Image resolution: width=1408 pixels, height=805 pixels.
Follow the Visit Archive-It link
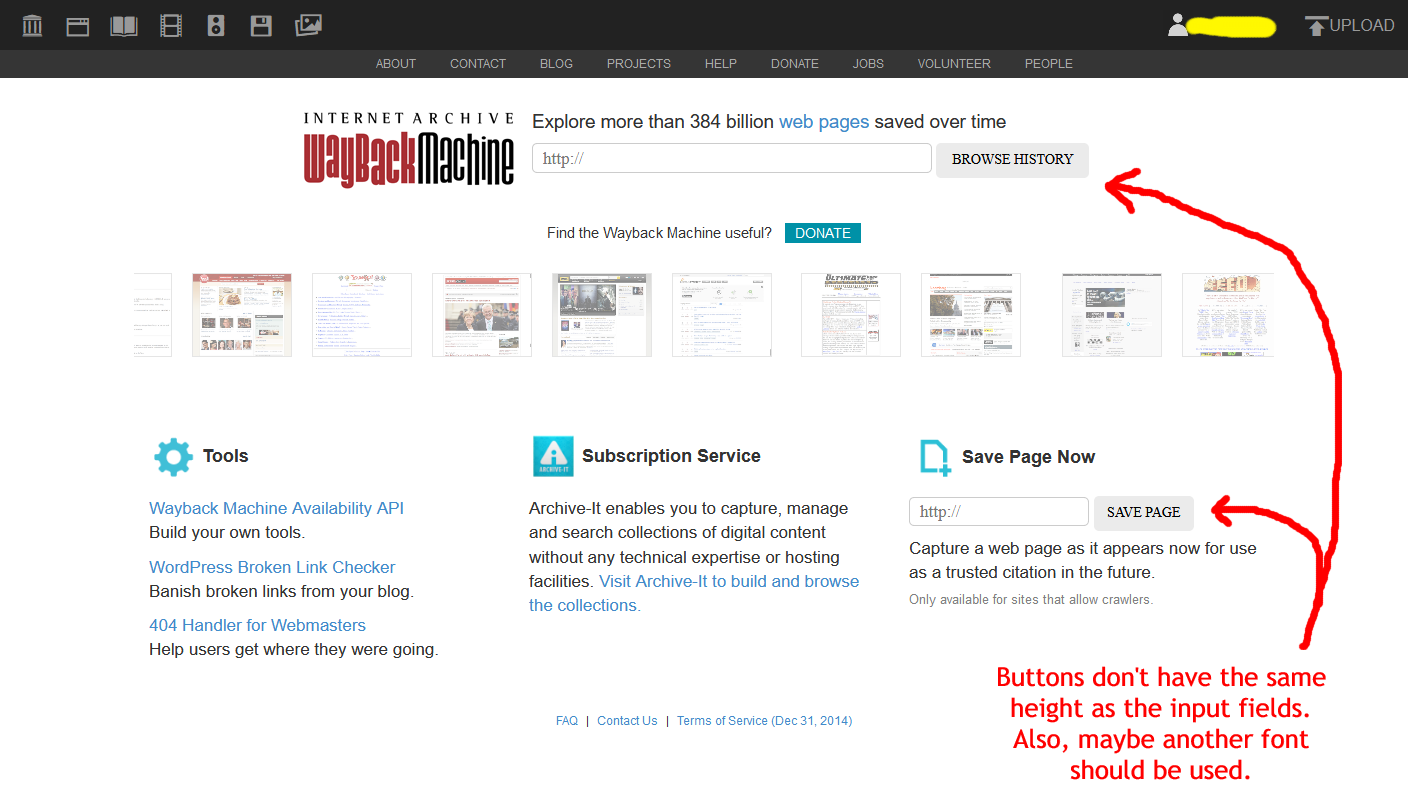coord(694,593)
